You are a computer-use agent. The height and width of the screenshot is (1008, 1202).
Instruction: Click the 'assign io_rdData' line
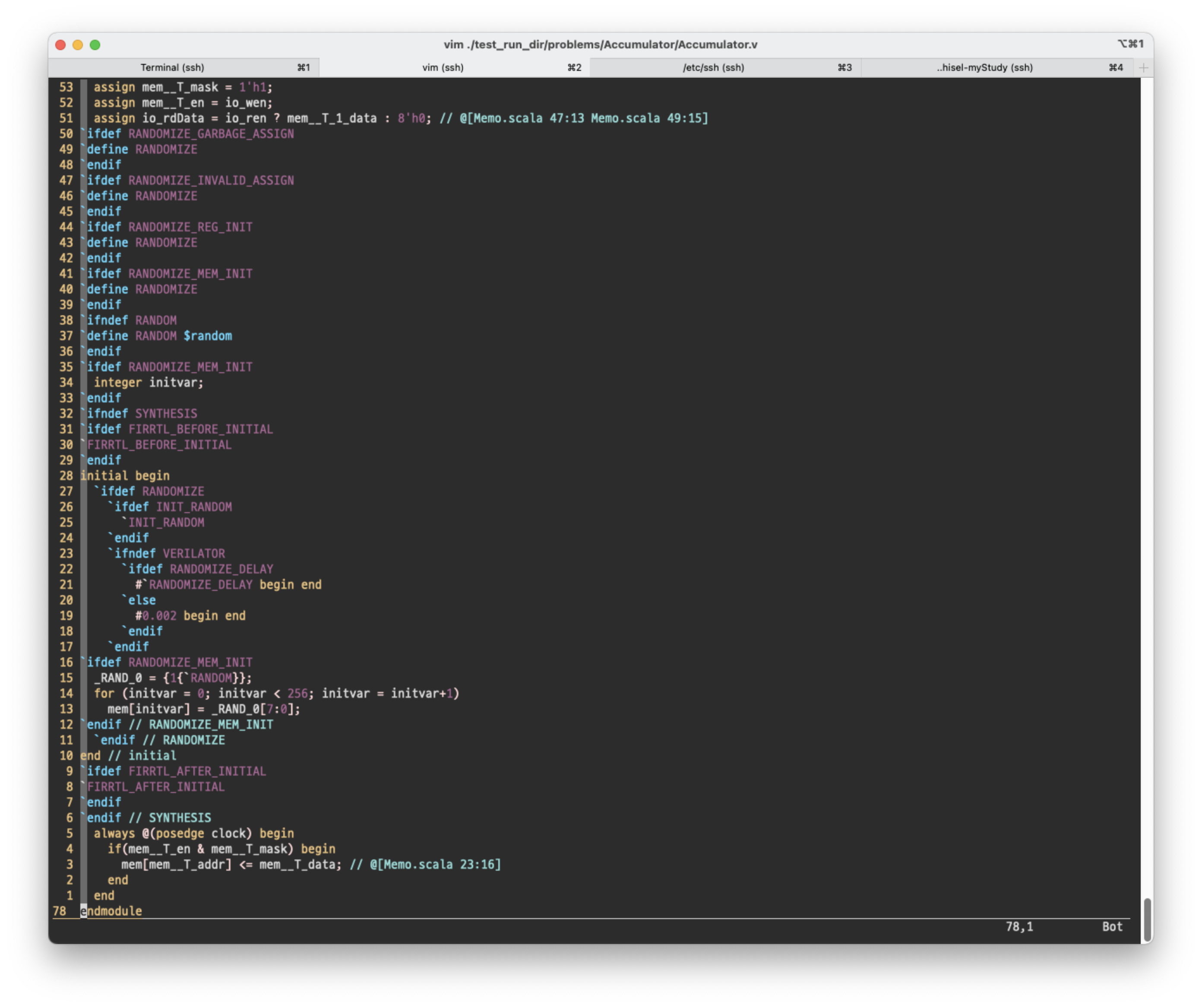(401, 118)
